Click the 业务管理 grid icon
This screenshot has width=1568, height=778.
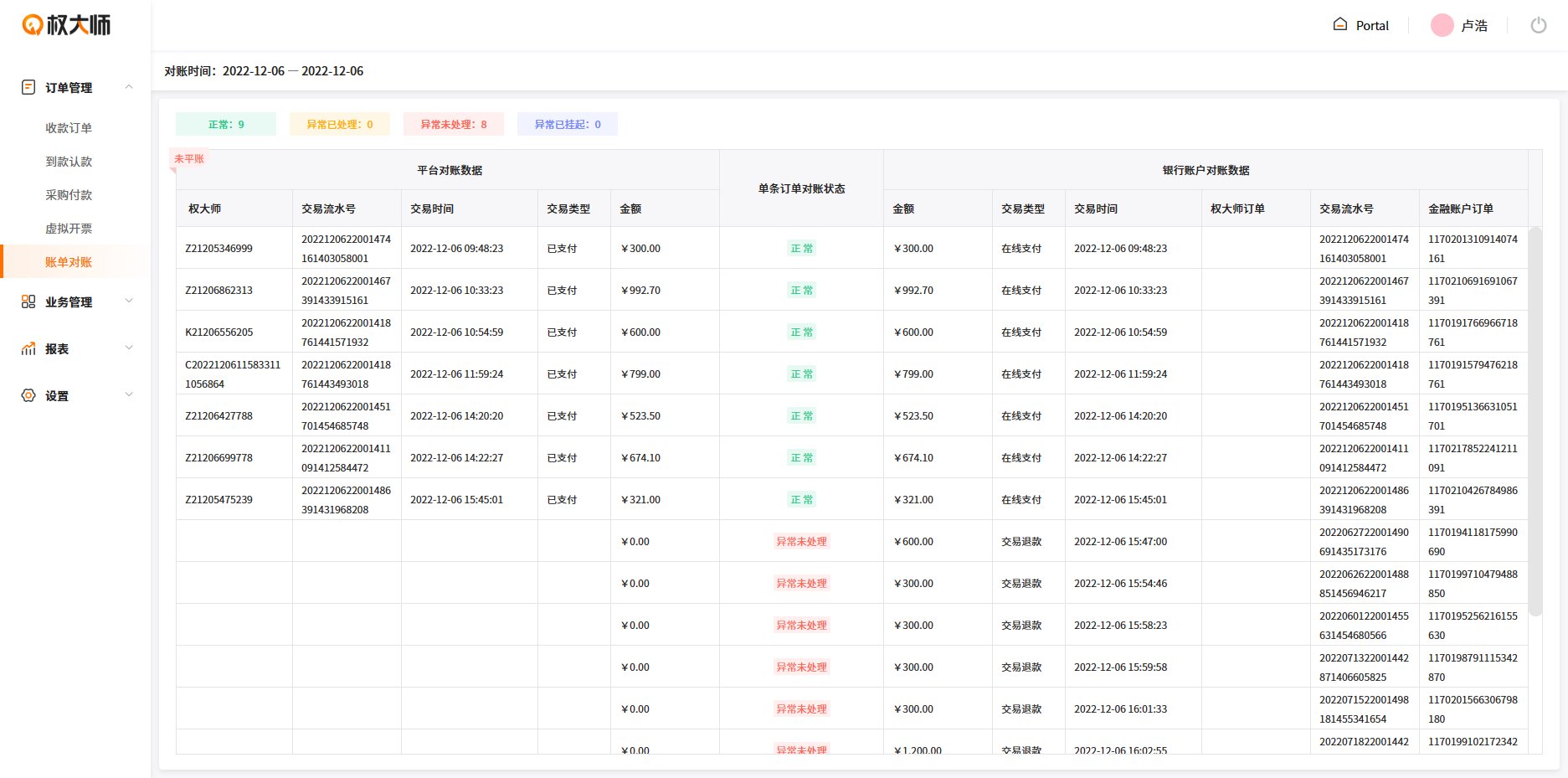click(28, 301)
